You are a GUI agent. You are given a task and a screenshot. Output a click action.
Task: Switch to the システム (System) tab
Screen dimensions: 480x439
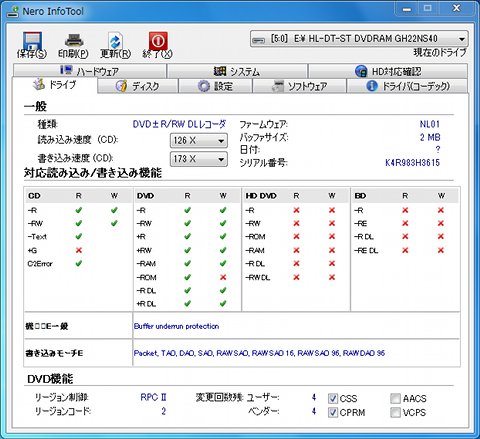(237, 71)
